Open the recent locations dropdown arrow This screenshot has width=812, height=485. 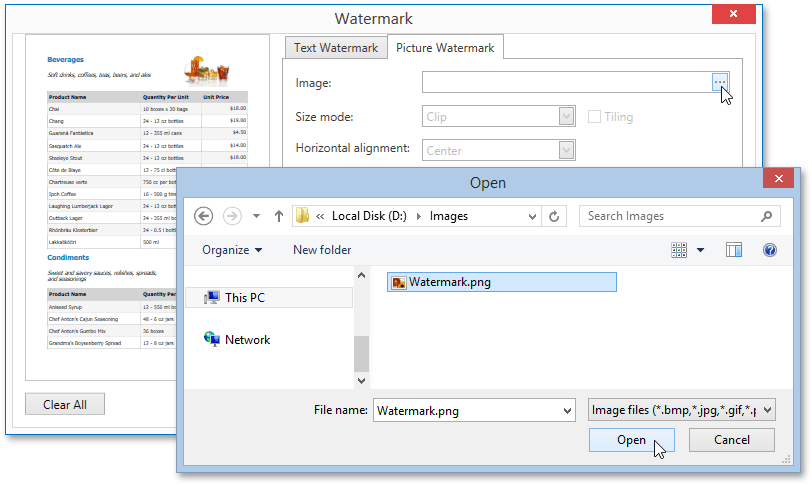click(x=256, y=216)
